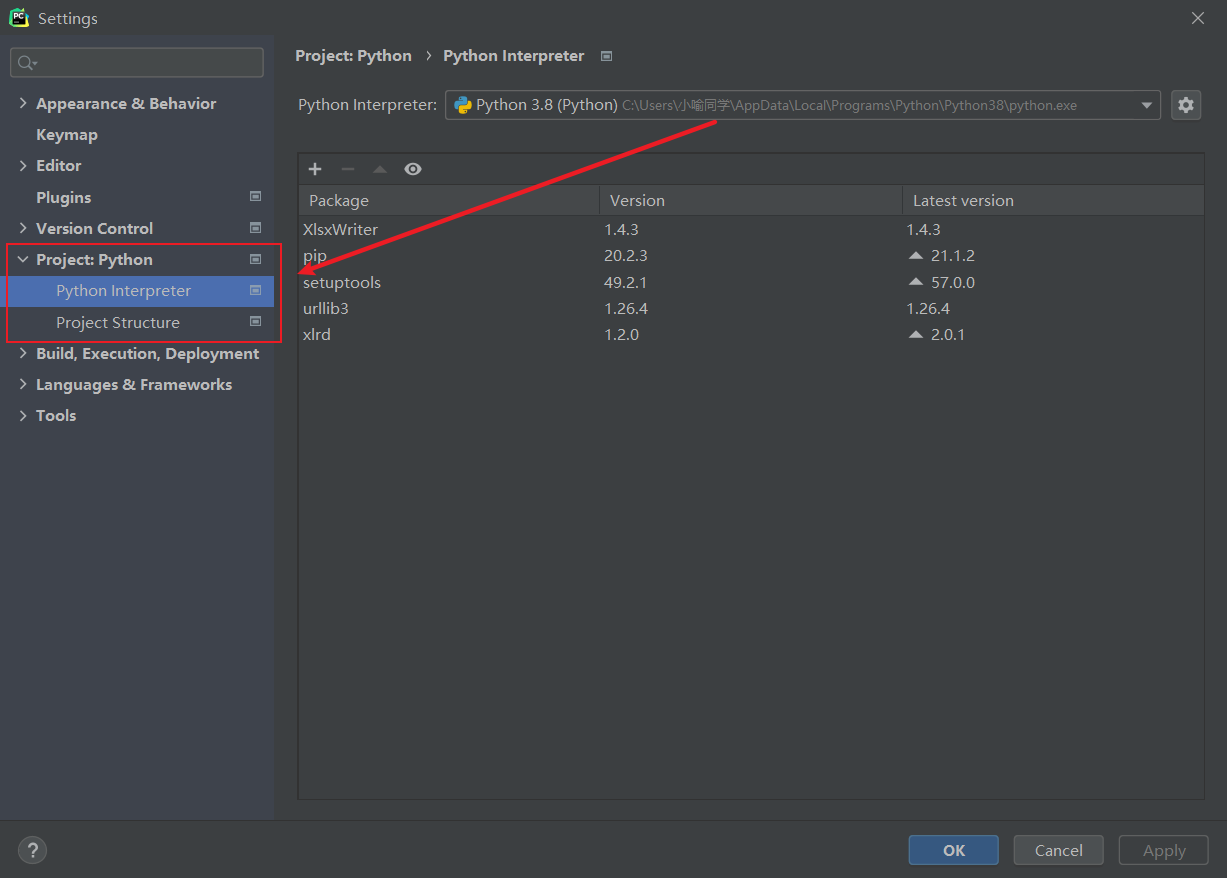Click the installed version 1.2.0 cell
This screenshot has height=878, width=1227.
621,334
